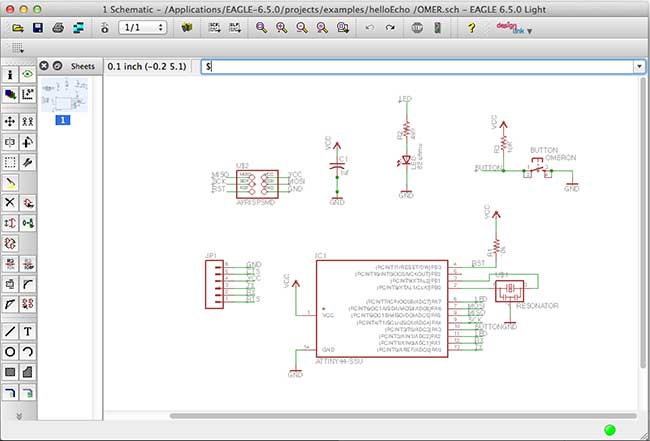650x441 pixels.
Task: Zoom out with the minus magnifier
Action: coord(302,28)
